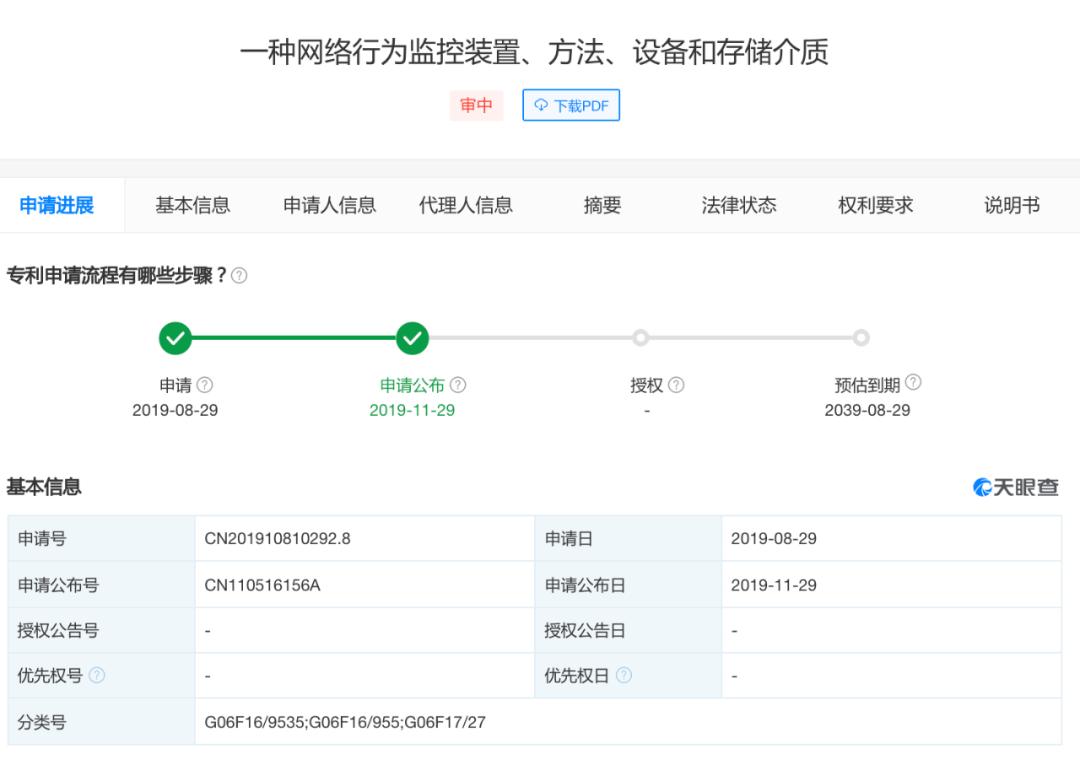The width and height of the screenshot is (1080, 764).
Task: Click the info icon next to 优先权号
Action: [97, 675]
